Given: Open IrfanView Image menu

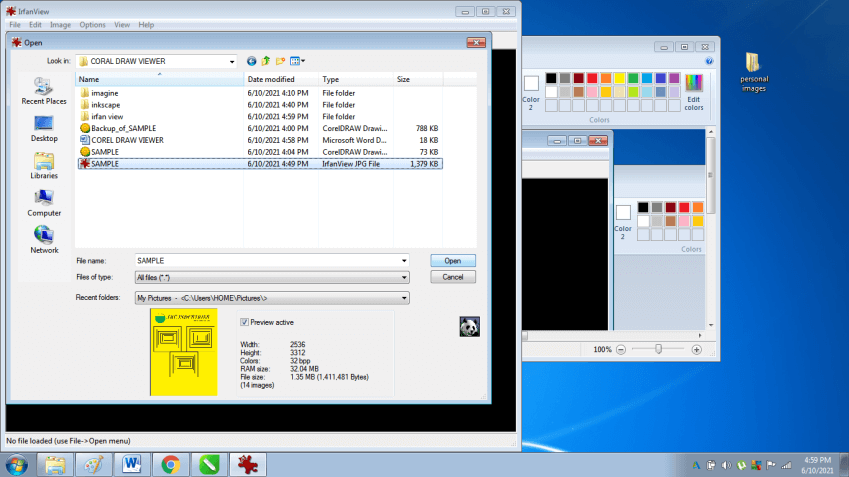Looking at the screenshot, I should click(60, 25).
